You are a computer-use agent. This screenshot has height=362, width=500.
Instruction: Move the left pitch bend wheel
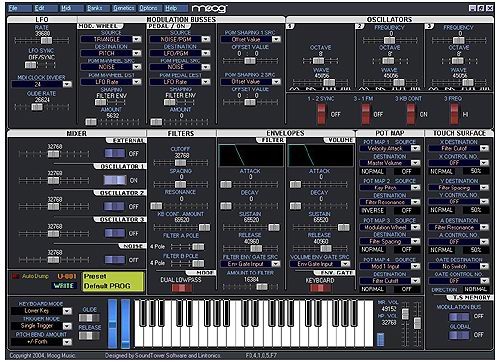(112, 324)
